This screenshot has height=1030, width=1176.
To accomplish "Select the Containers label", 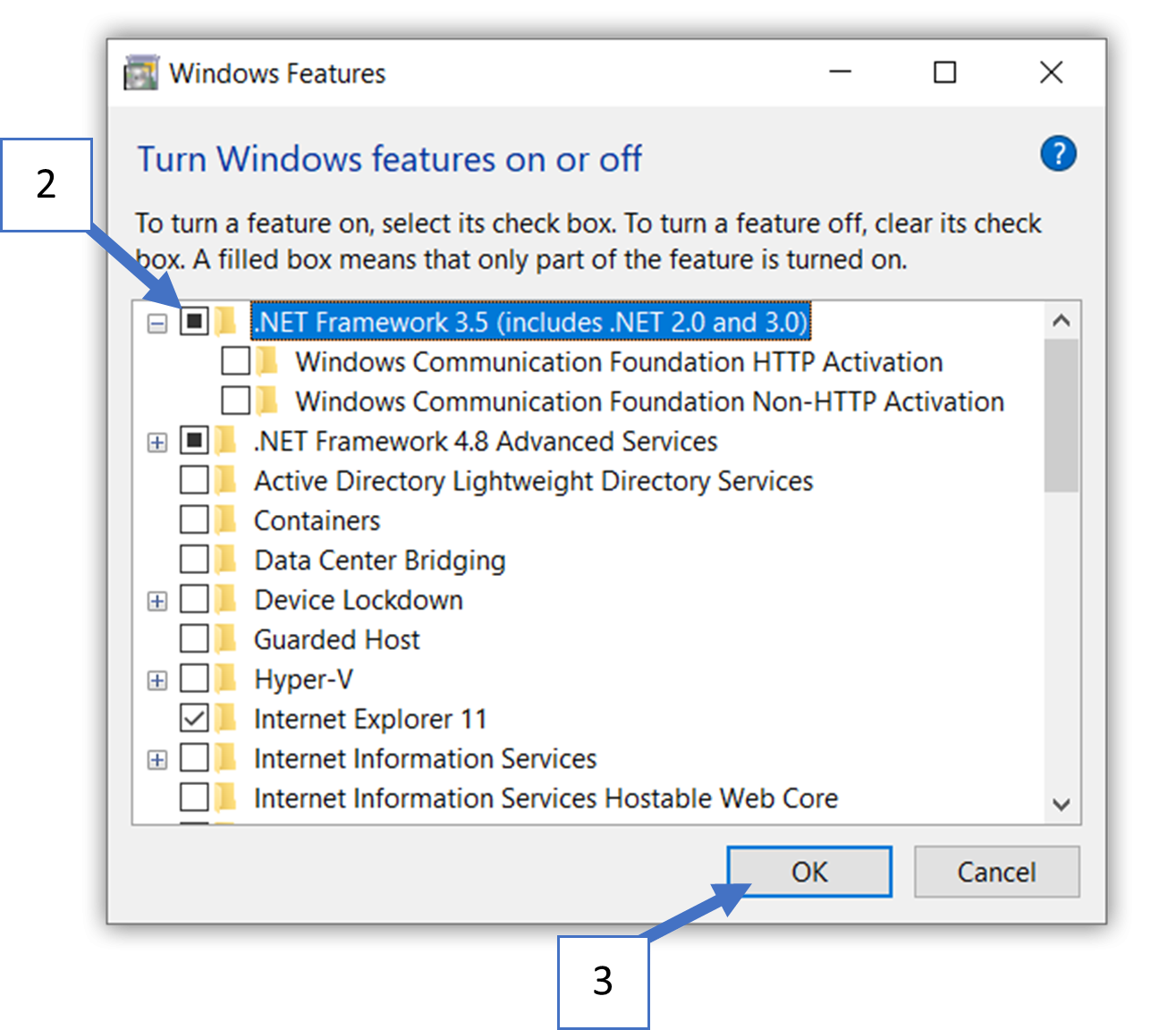I will click(x=317, y=519).
